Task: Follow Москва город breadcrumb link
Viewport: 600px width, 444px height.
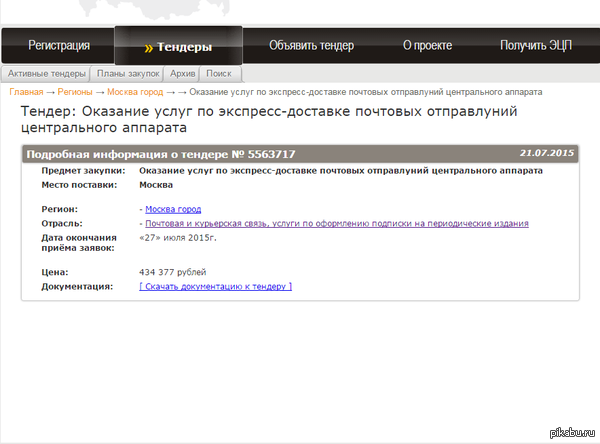Action: click(x=135, y=92)
